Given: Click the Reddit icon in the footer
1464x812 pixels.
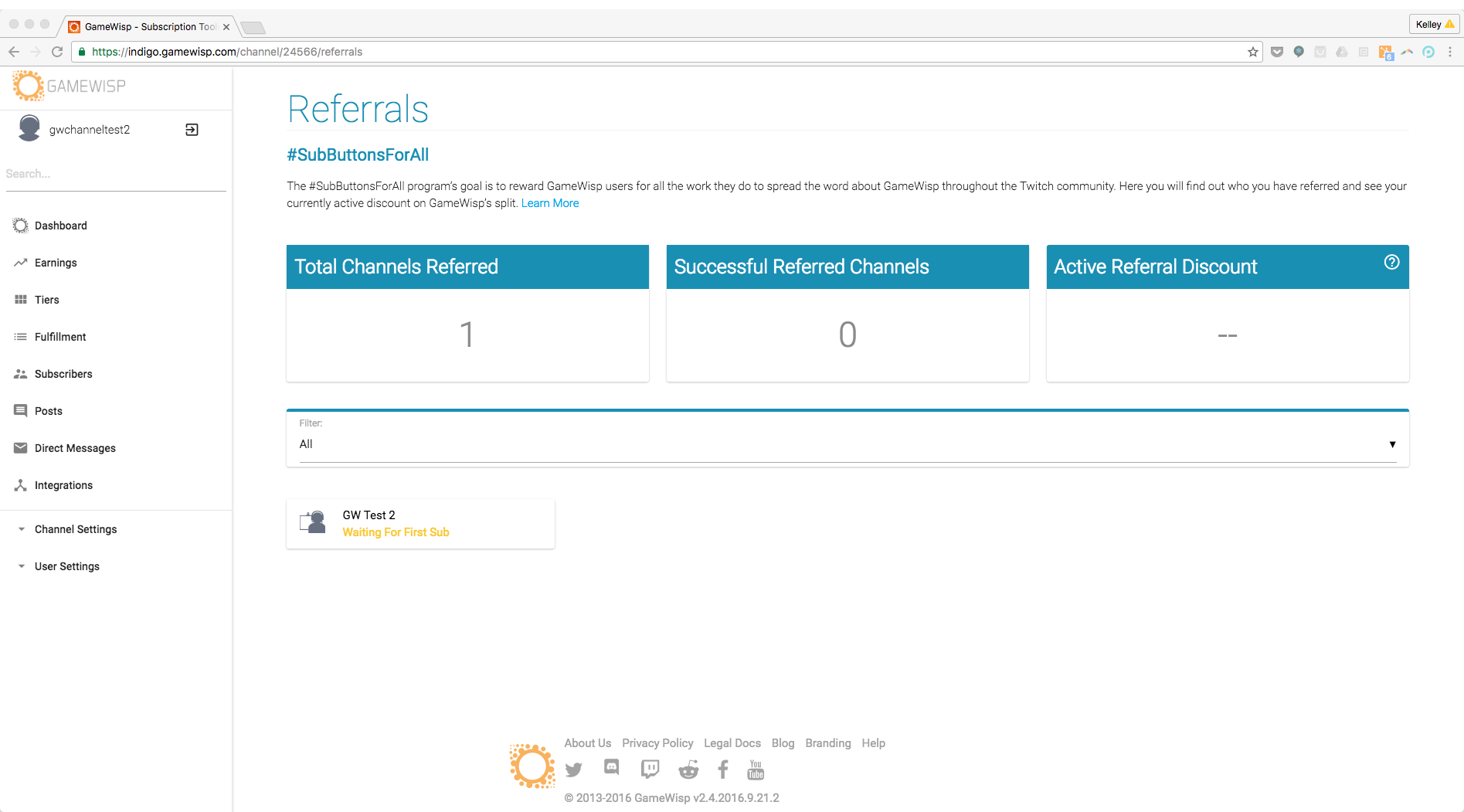Looking at the screenshot, I should tap(688, 770).
